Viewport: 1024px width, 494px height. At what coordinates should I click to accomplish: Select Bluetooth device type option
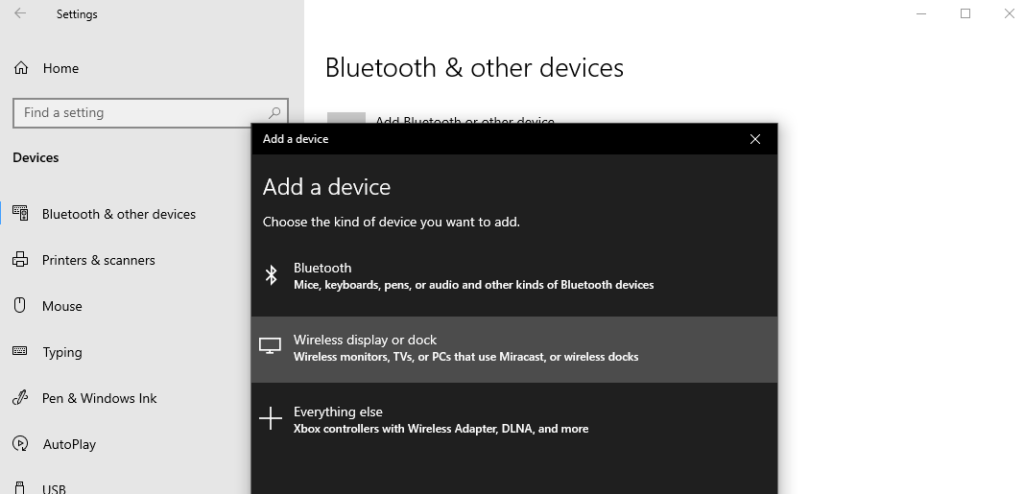tap(515, 276)
